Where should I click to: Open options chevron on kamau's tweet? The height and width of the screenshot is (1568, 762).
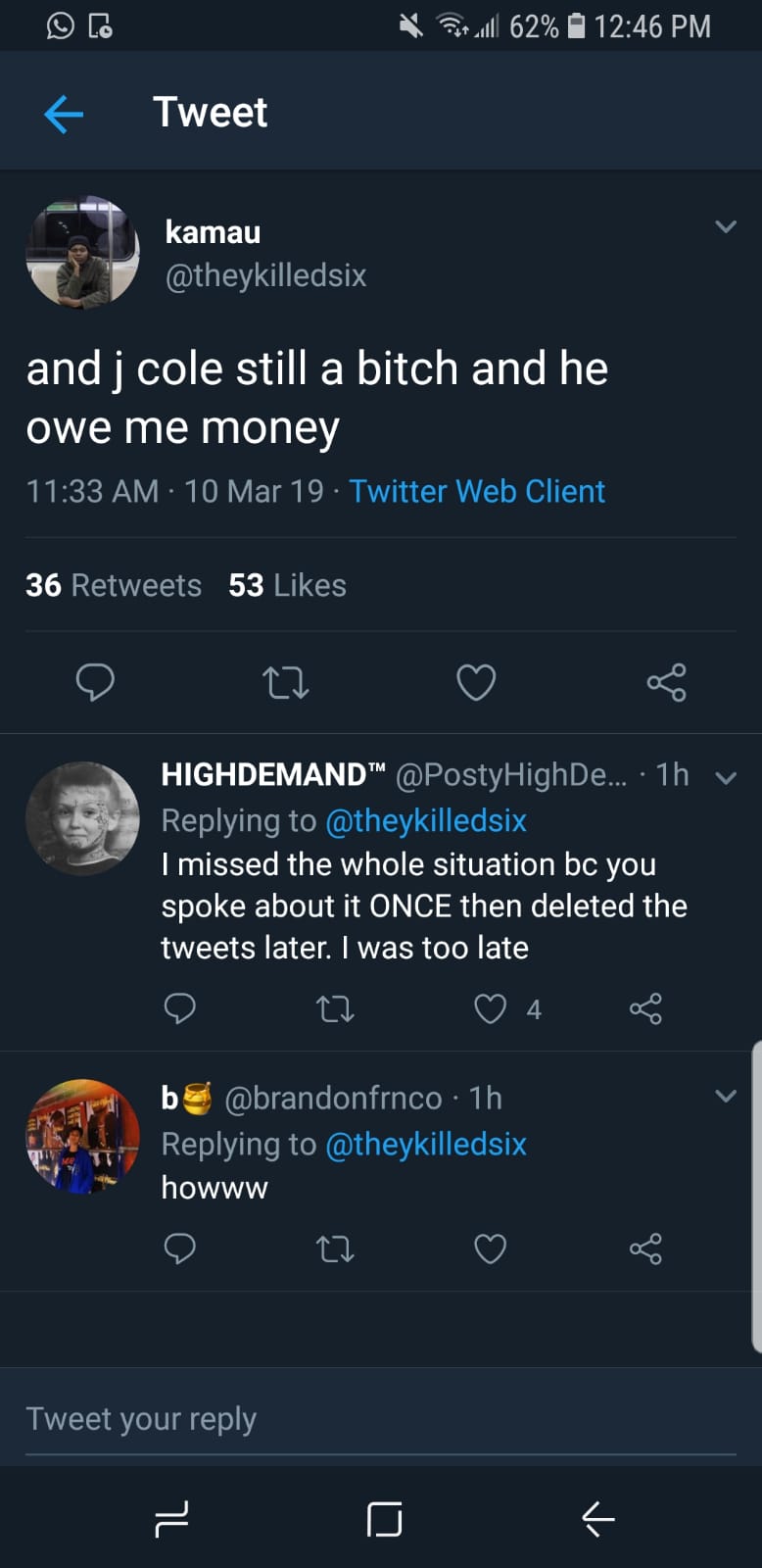pyautogui.click(x=726, y=227)
